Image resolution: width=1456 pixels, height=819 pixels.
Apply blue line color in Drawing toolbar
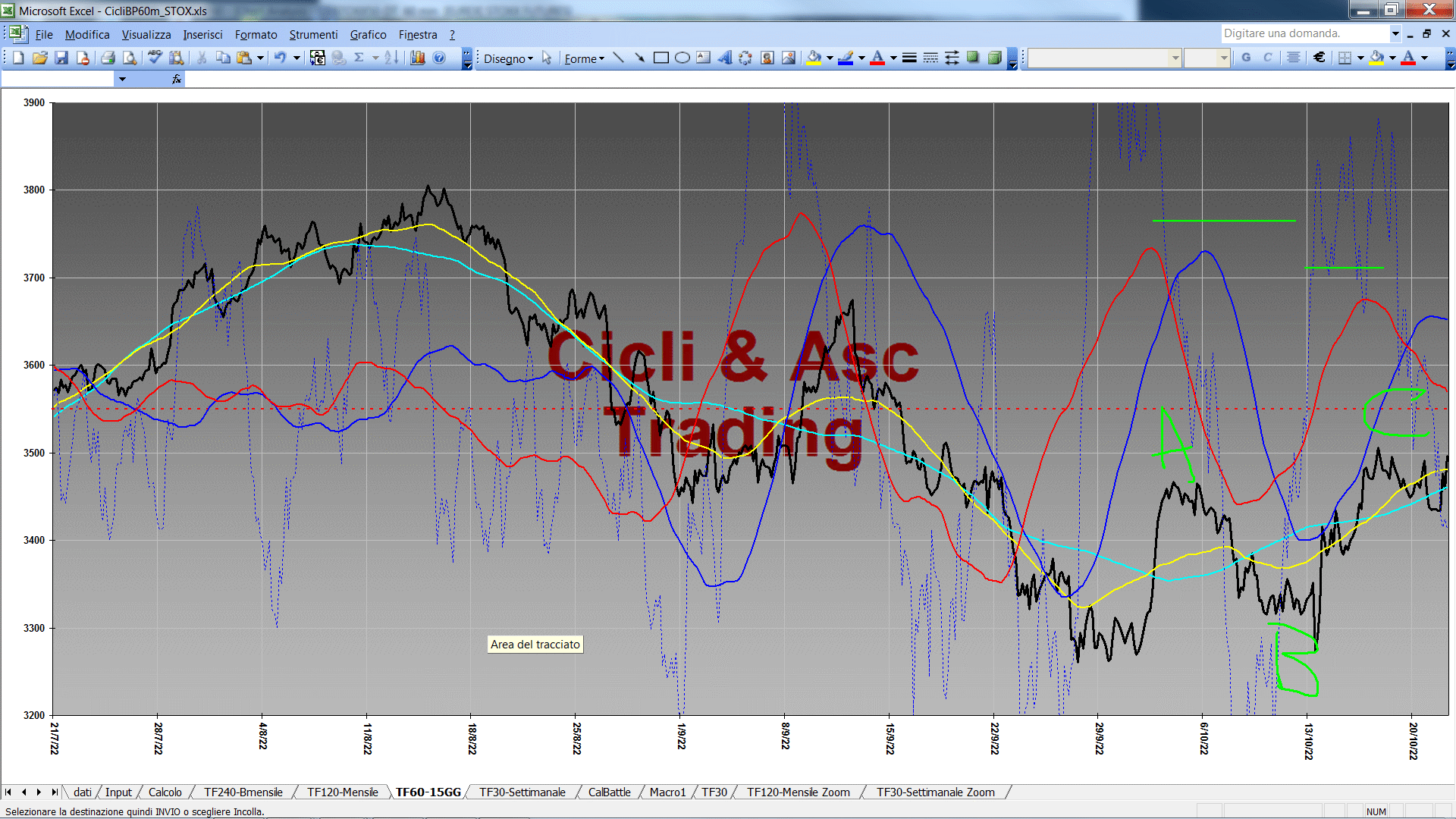(x=846, y=58)
